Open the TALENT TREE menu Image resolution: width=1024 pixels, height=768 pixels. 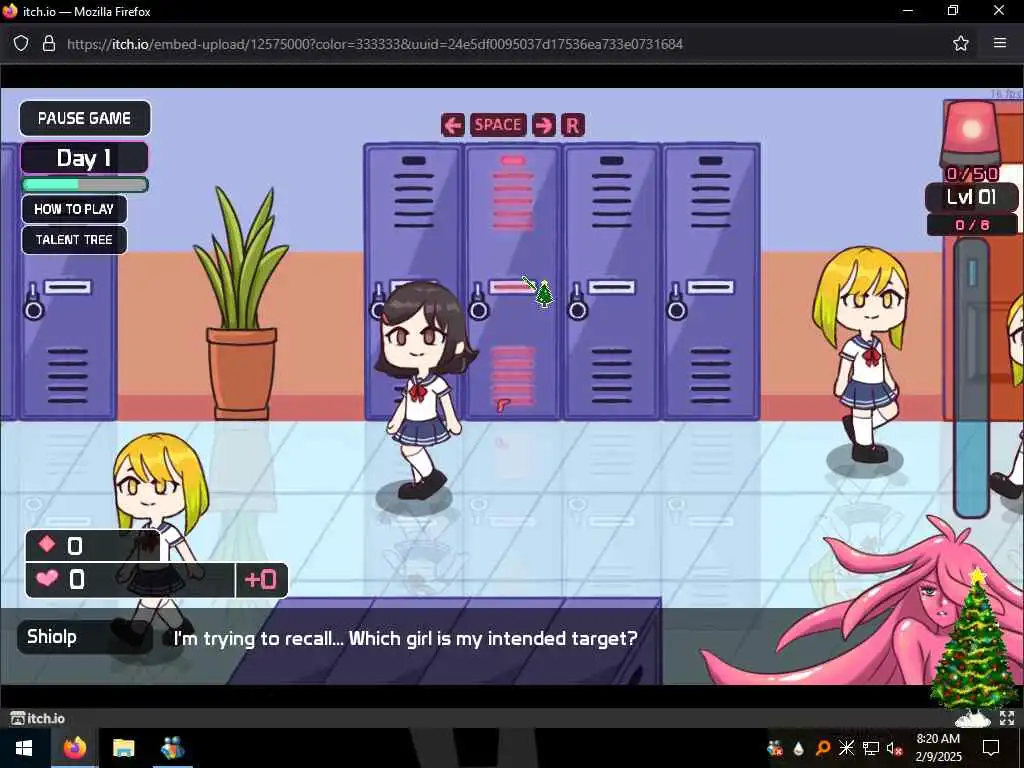pyautogui.click(x=74, y=240)
